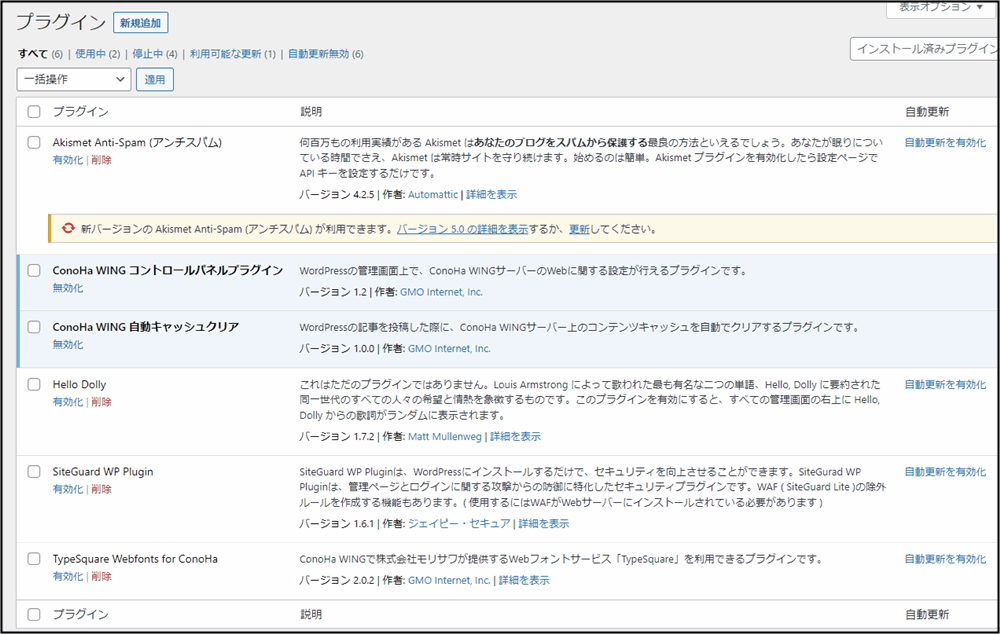Filter by 自動更新無効 (6)
Screen dimensions: 1000x634
[x=326, y=54]
